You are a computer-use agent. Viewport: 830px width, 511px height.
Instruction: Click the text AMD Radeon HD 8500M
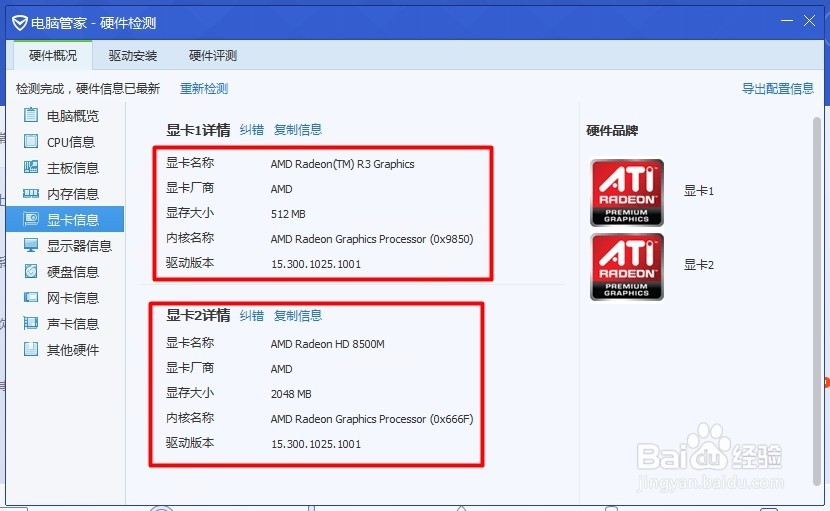(328, 344)
